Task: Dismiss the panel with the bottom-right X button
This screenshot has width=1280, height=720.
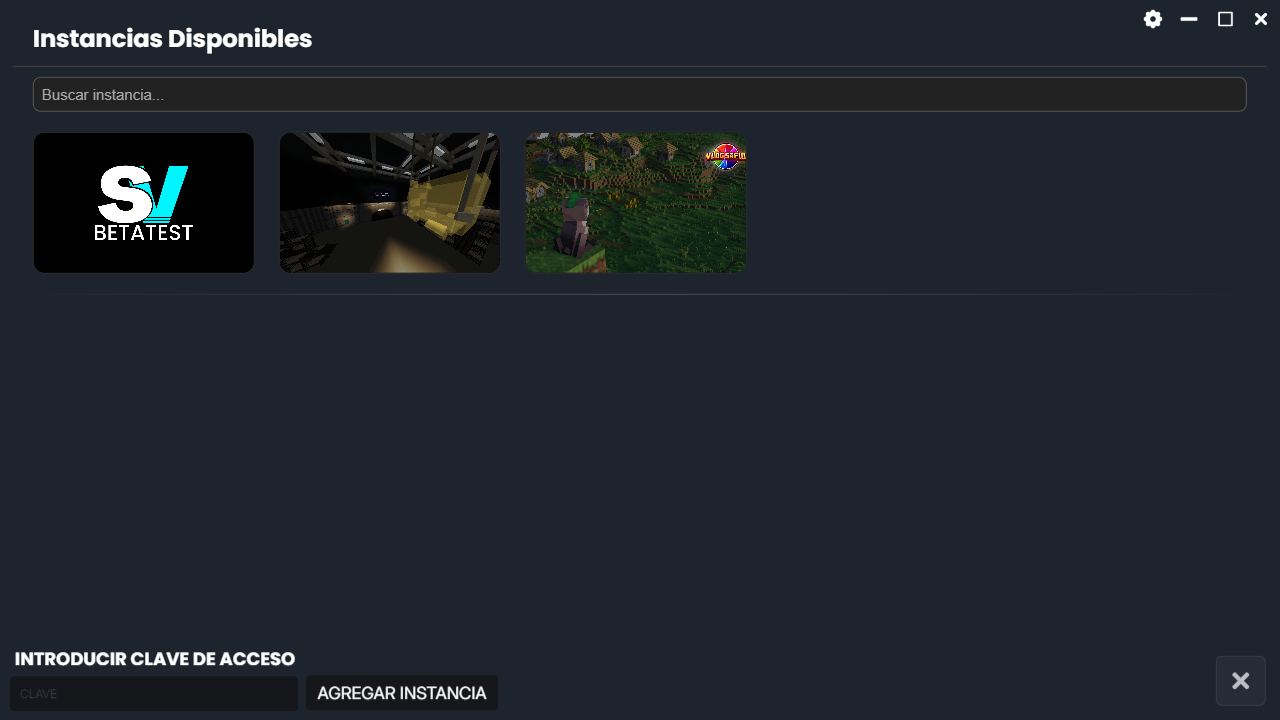Action: 1241,681
